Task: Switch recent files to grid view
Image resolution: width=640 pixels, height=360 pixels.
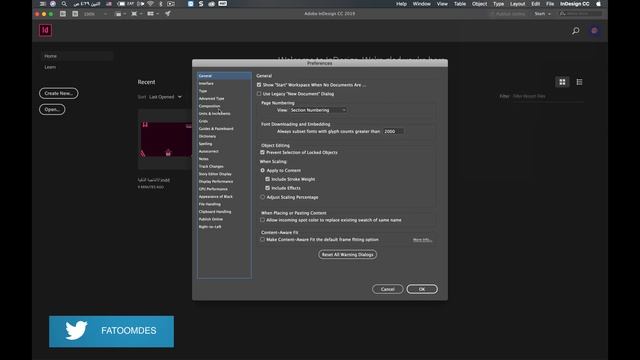Action: [562, 82]
